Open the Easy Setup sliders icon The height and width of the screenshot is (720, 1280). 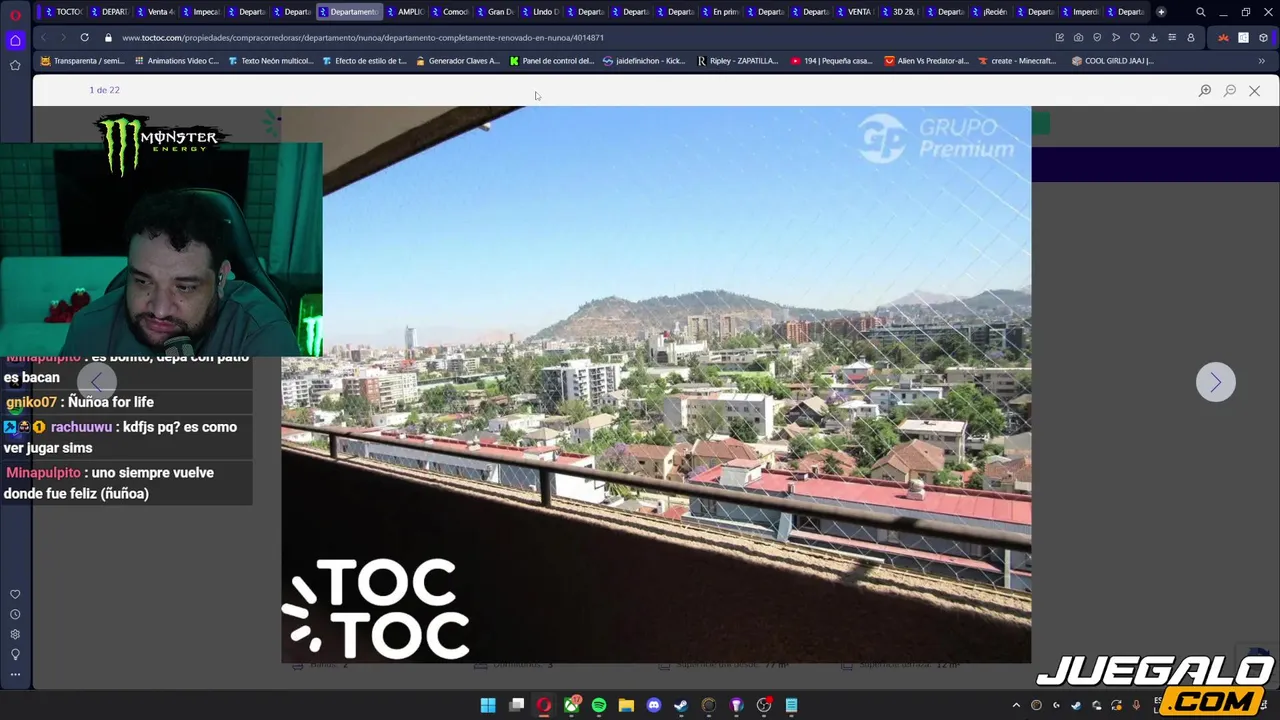(1172, 37)
